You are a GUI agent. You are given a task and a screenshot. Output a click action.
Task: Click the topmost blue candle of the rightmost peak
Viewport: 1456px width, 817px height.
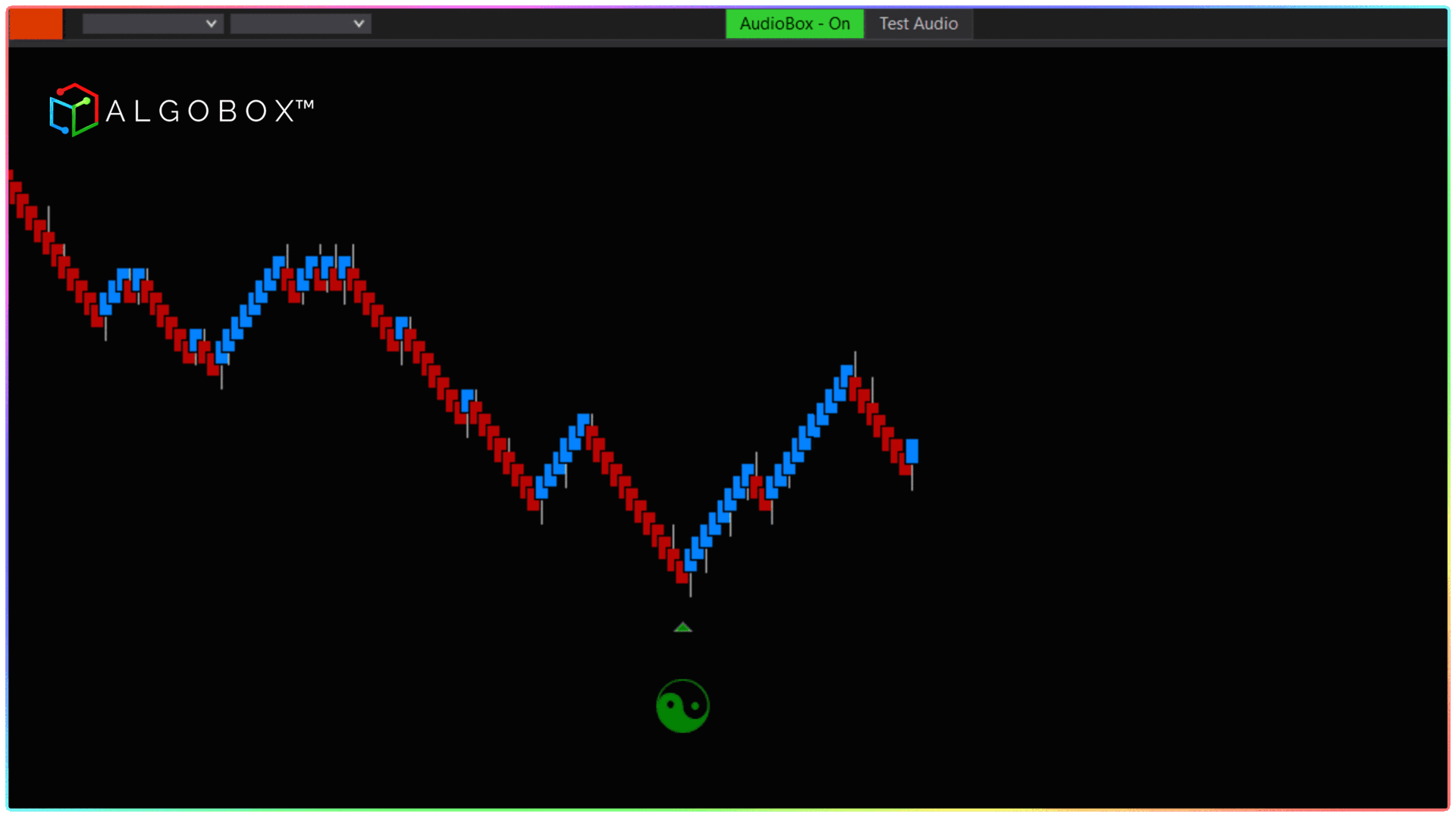click(846, 372)
